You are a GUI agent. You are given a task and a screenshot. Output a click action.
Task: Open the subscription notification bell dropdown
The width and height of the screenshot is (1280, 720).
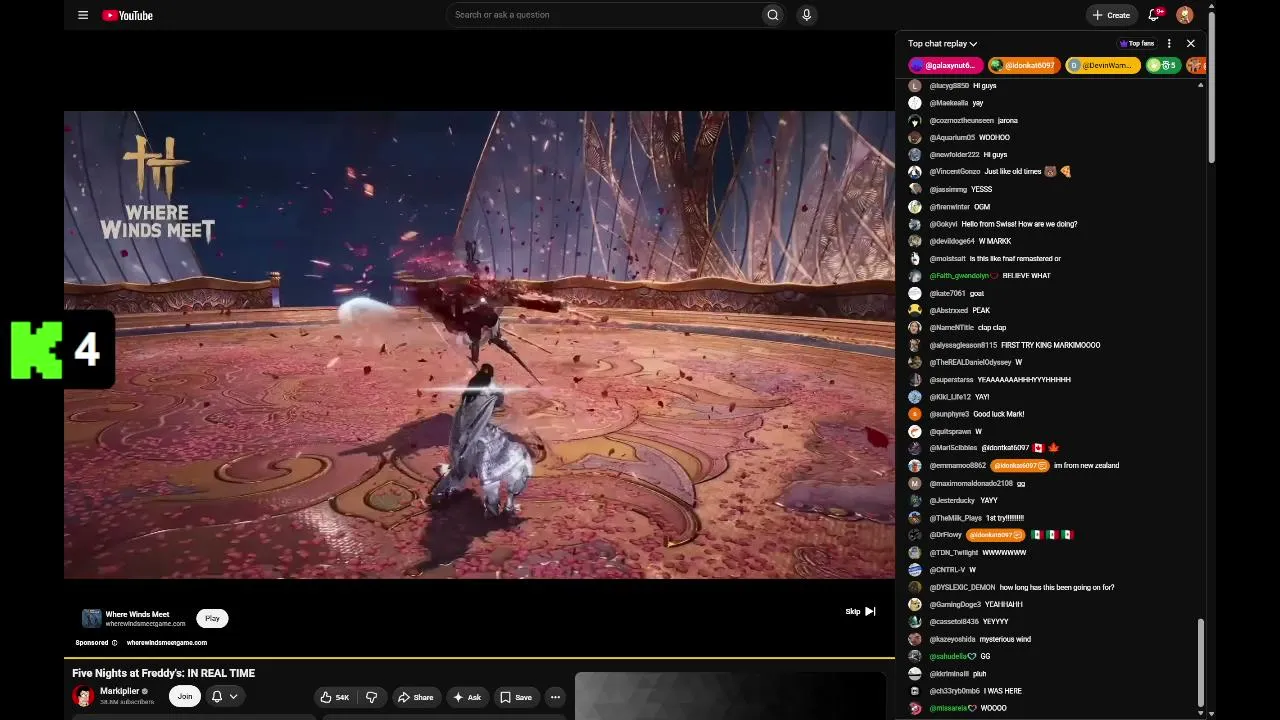pyautogui.click(x=225, y=696)
